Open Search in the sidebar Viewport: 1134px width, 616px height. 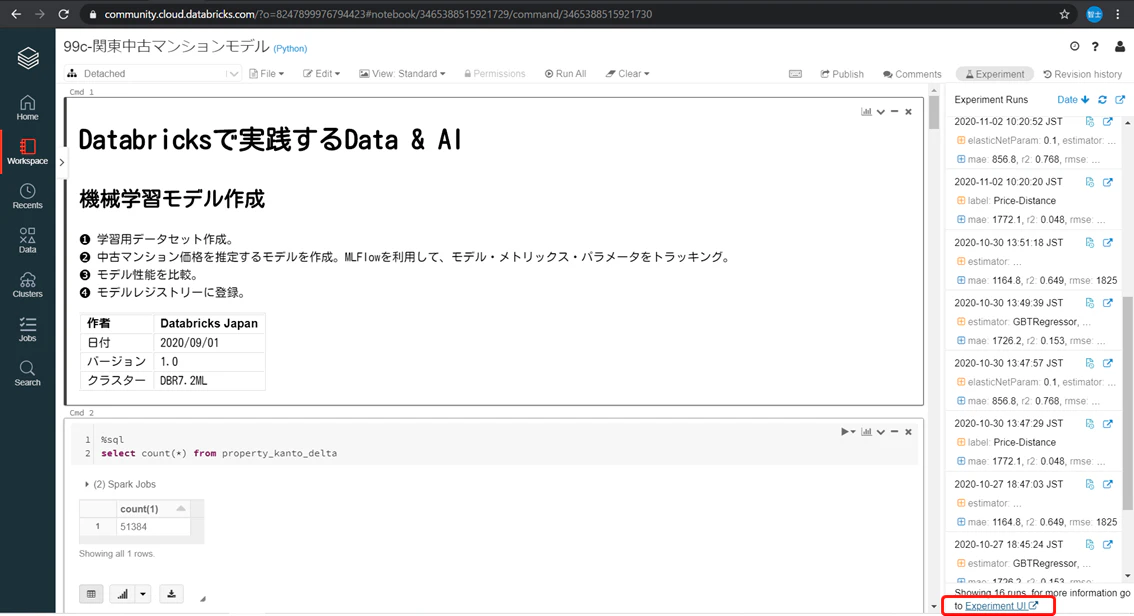coord(27,374)
